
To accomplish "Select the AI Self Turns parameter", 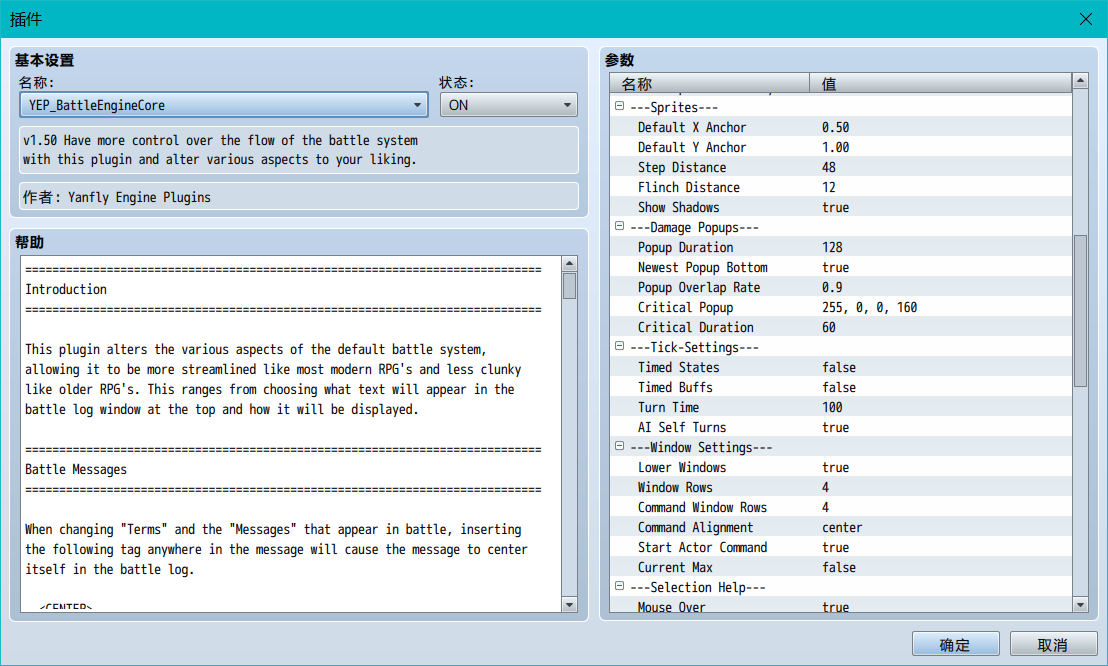I will tap(841, 427).
